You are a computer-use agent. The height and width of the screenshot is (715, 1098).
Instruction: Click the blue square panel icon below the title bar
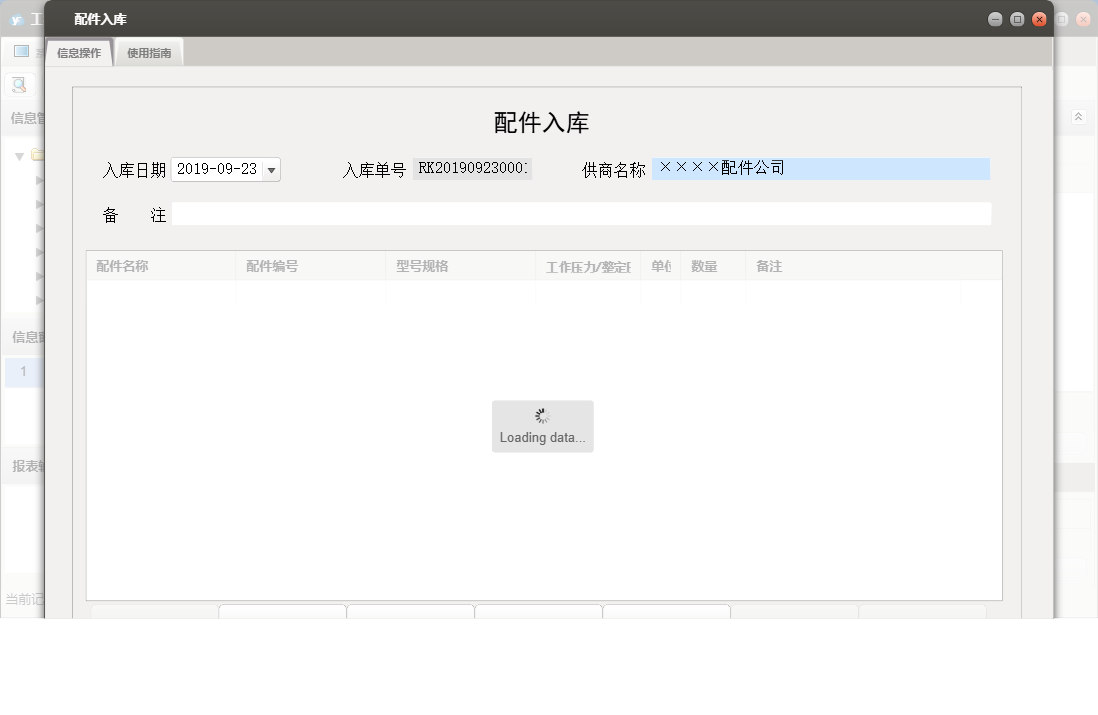tap(20, 50)
